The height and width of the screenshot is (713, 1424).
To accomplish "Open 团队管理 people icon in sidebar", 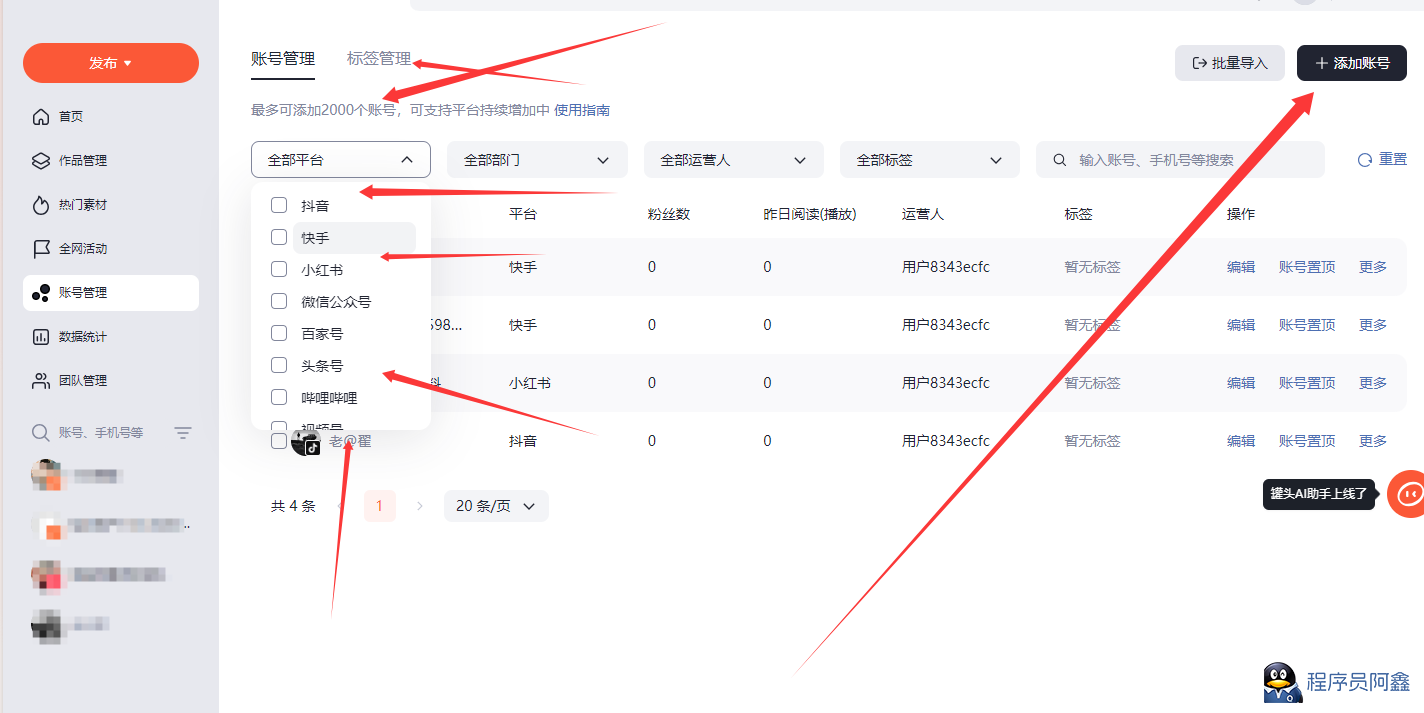I will (41, 381).
